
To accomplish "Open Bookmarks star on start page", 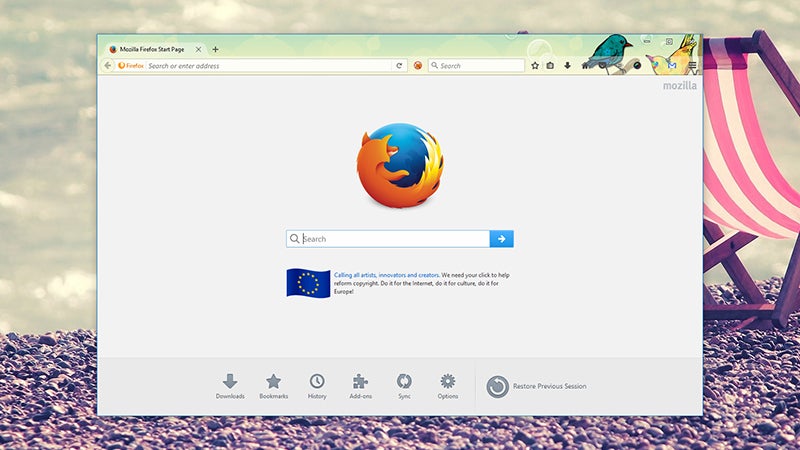I will tap(273, 386).
